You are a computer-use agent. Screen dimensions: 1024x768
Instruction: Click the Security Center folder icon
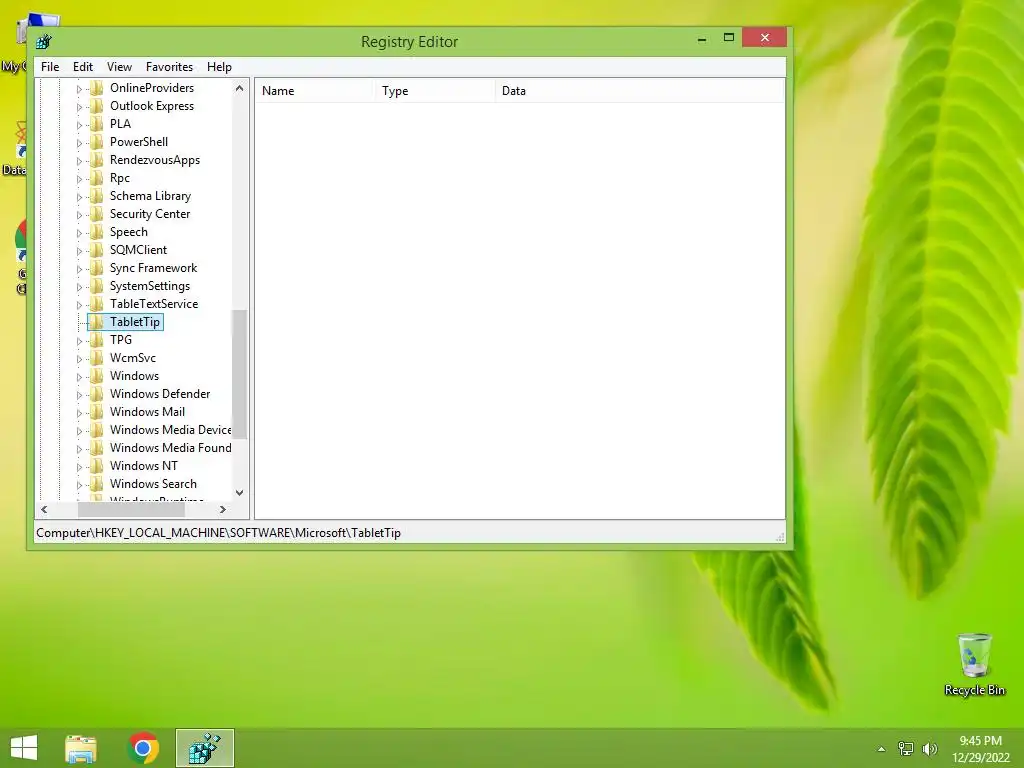(x=97, y=214)
